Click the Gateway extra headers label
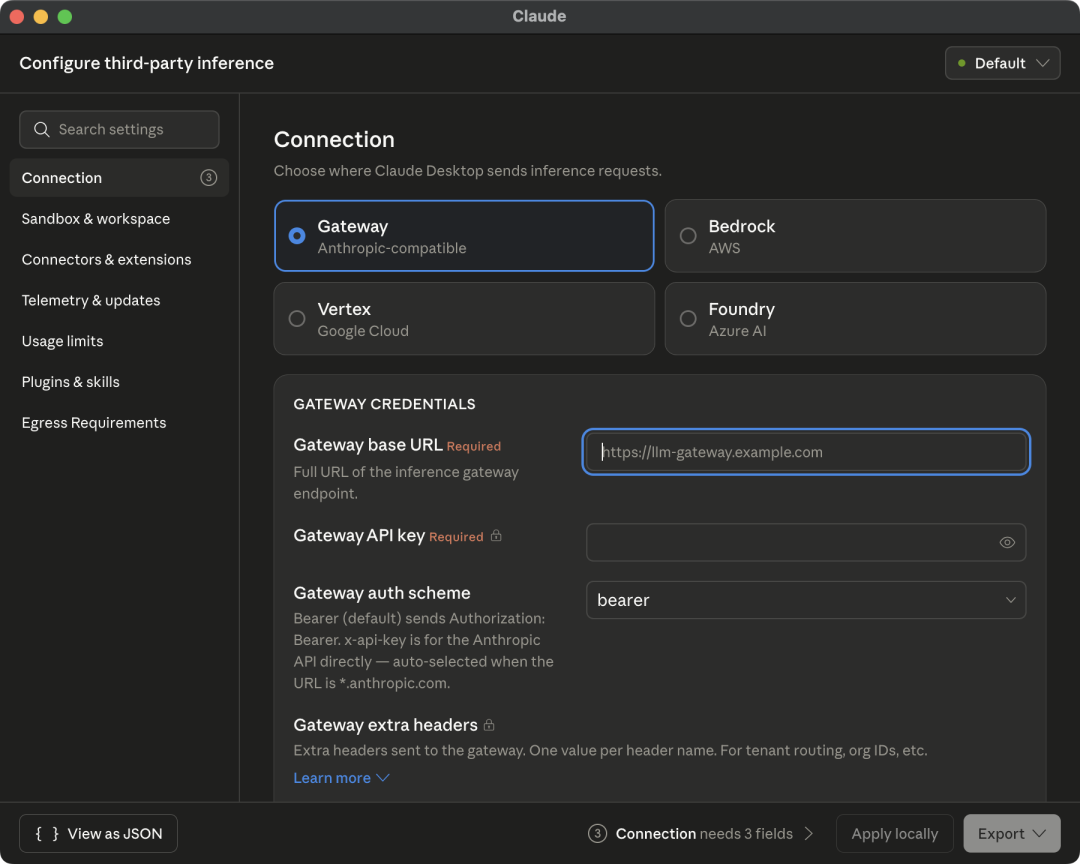The height and width of the screenshot is (864, 1080). click(x=385, y=725)
